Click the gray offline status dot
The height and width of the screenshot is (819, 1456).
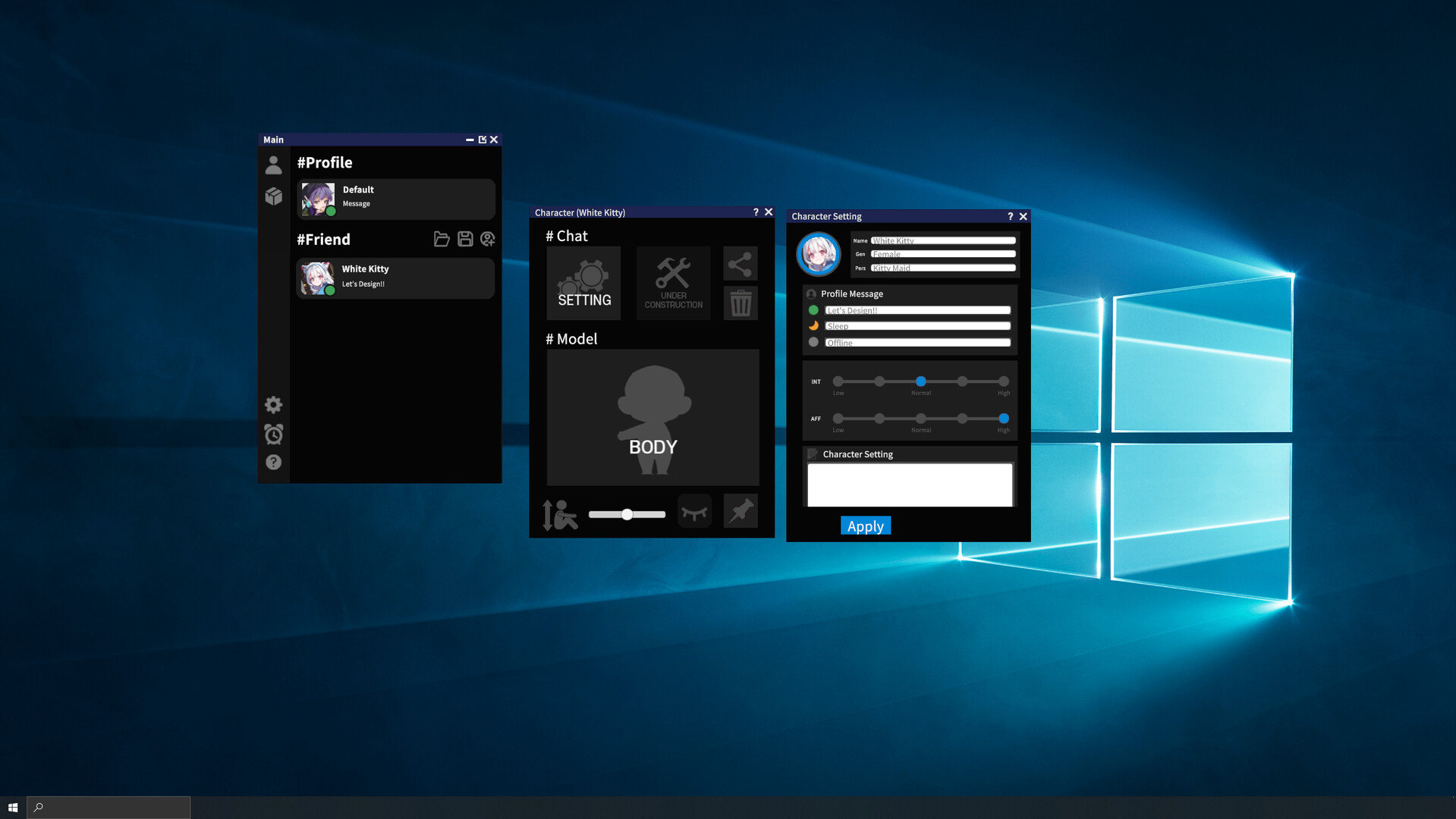click(x=813, y=342)
